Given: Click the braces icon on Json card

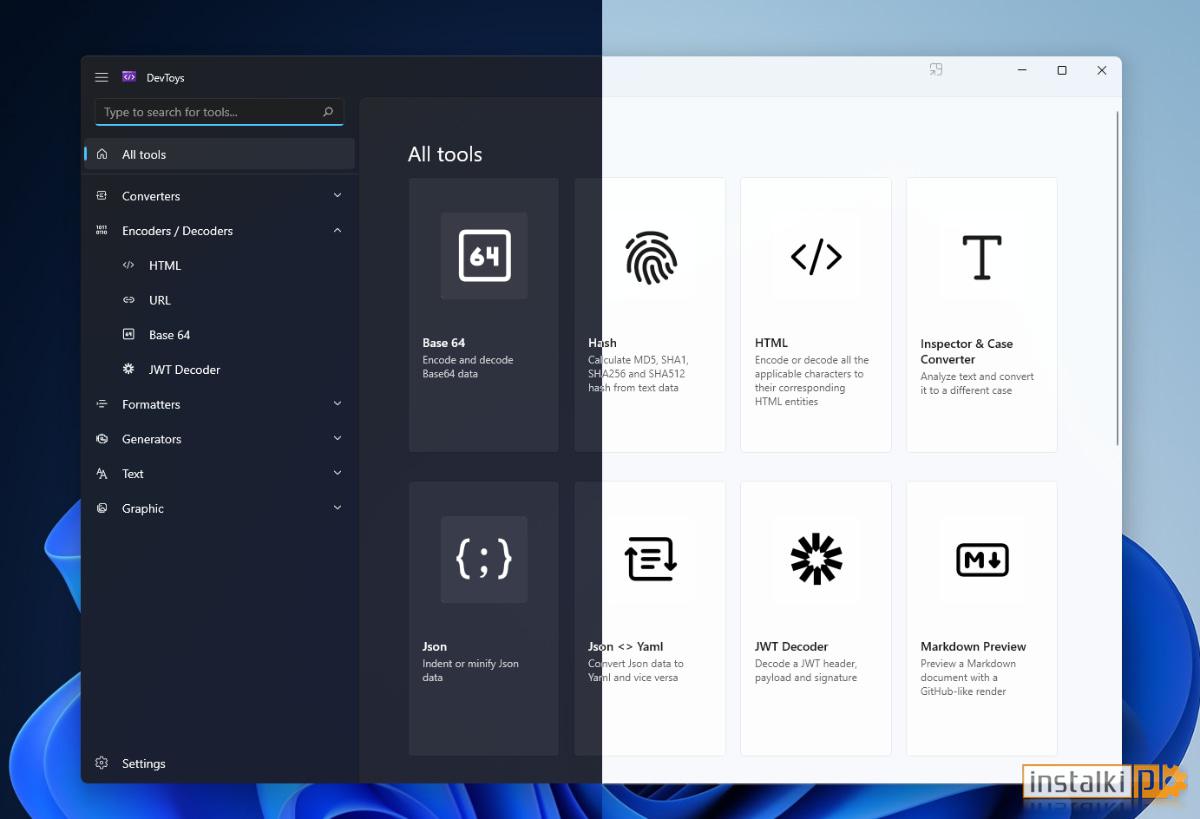Looking at the screenshot, I should coord(484,560).
